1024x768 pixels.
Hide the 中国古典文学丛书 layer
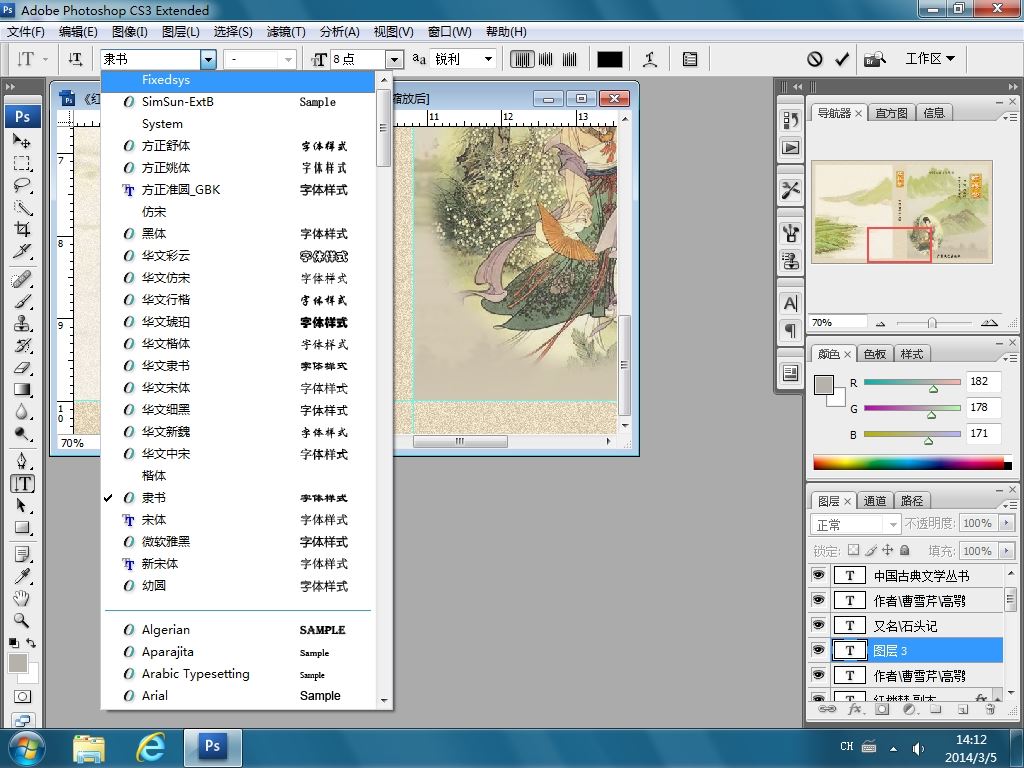point(818,575)
